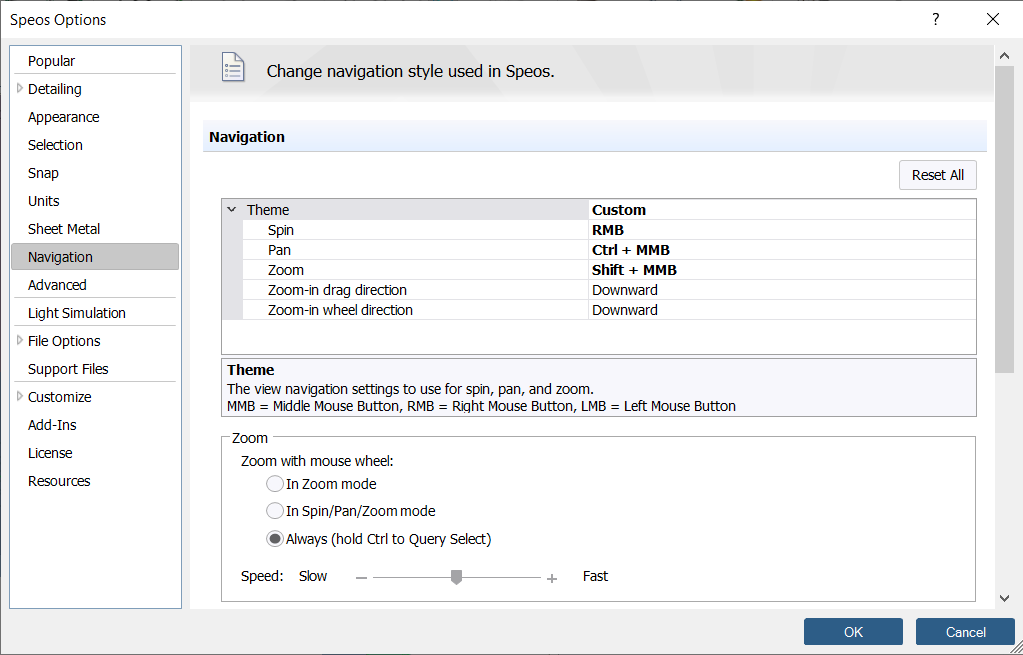Collapse the Theme property group
1023x655 pixels.
232,209
